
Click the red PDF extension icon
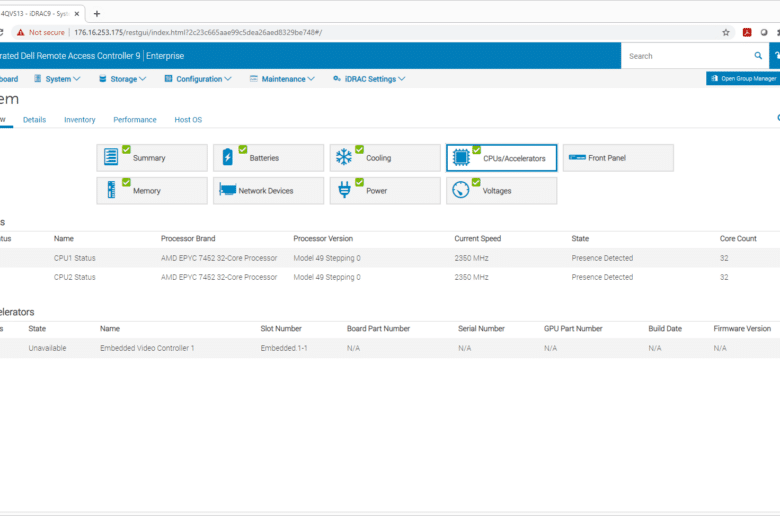[747, 32]
